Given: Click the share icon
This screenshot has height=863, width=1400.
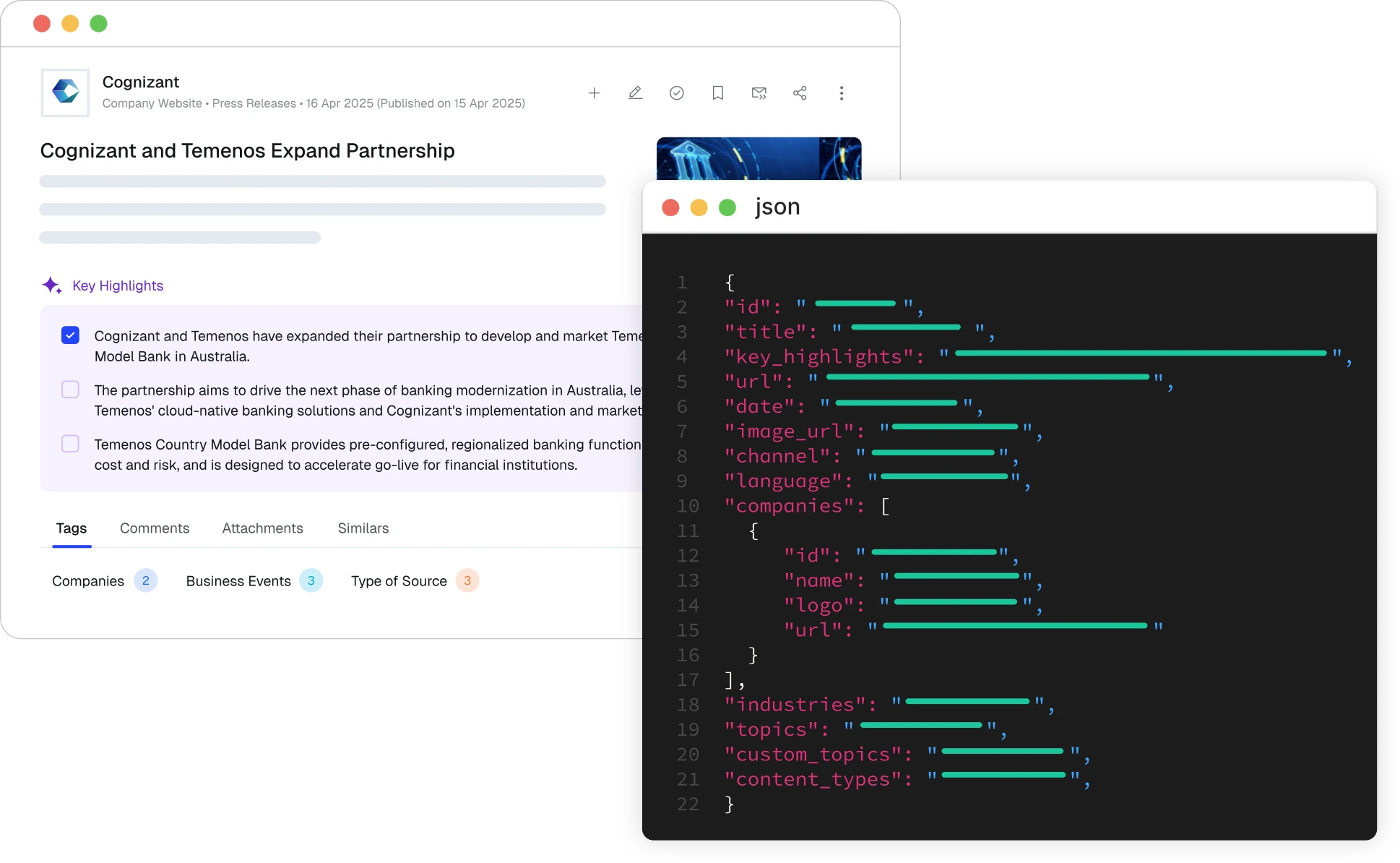Looking at the screenshot, I should pyautogui.click(x=800, y=93).
